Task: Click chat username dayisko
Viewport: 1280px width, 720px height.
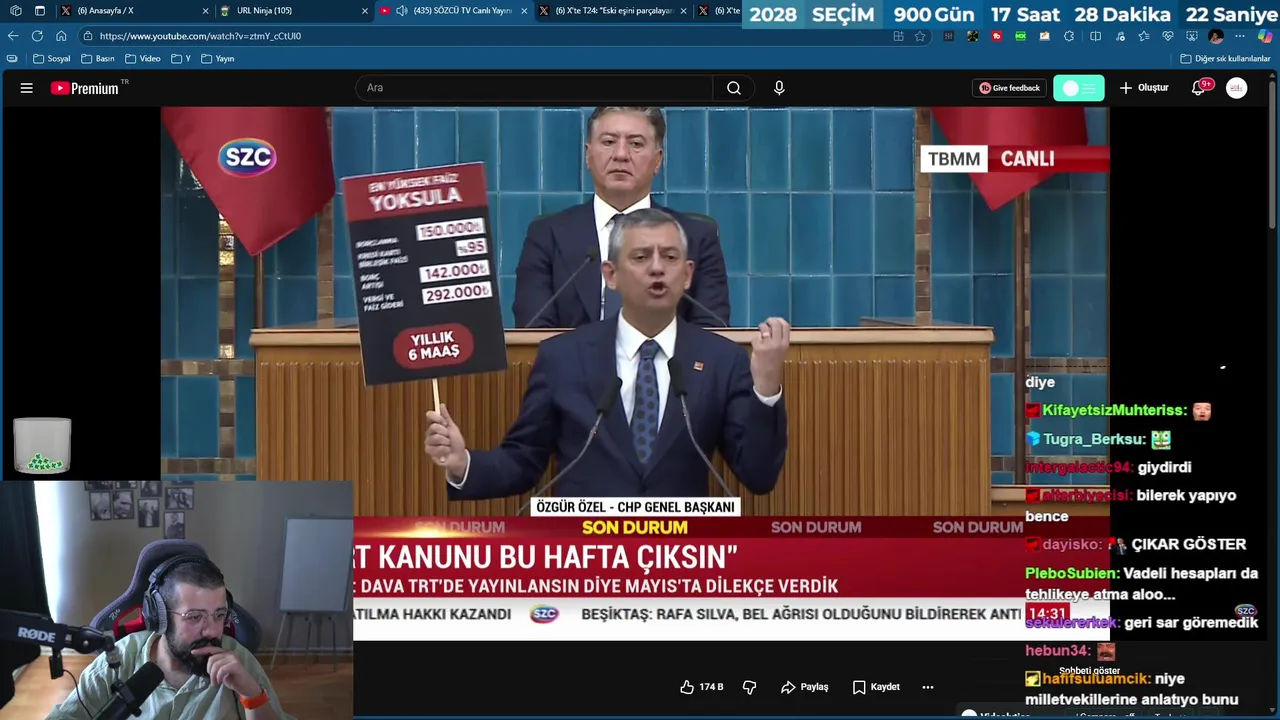Action: (1072, 544)
